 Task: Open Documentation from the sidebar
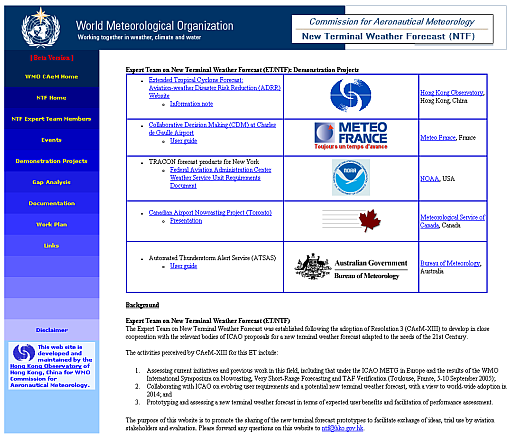coord(52,203)
